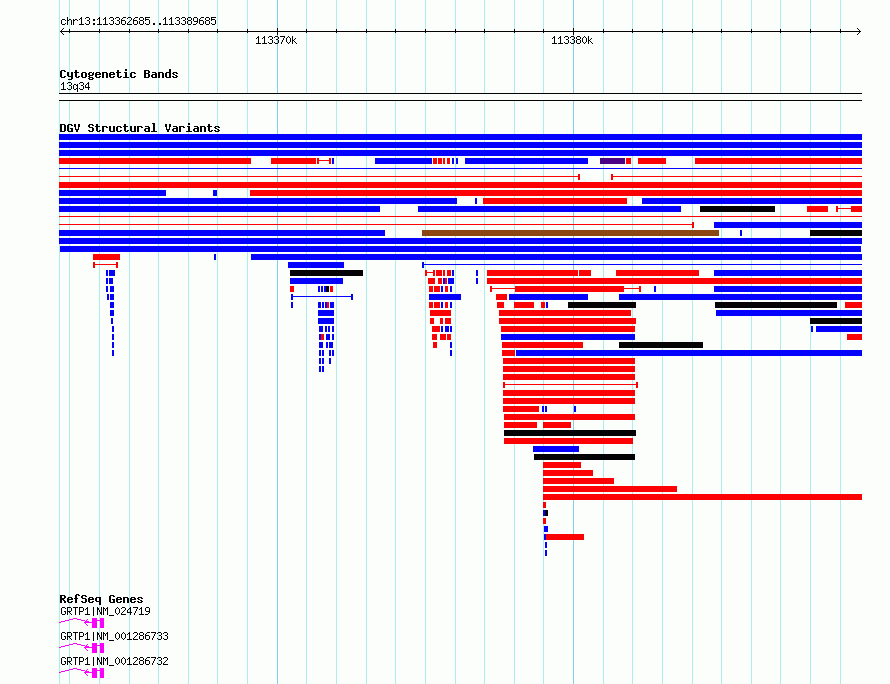Click the 13q34 band label
Viewport: 890px width, 684px height.
[75, 86]
